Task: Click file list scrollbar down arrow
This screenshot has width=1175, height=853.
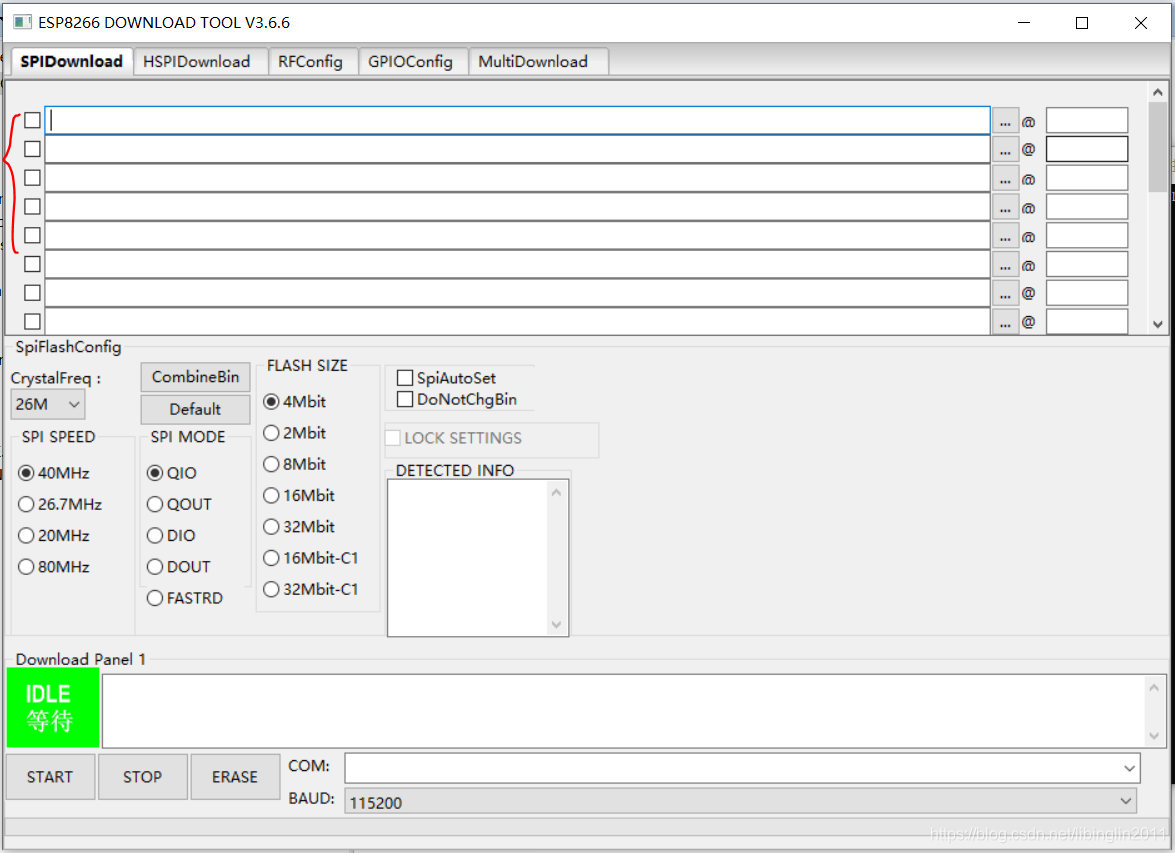Action: coord(1158,325)
